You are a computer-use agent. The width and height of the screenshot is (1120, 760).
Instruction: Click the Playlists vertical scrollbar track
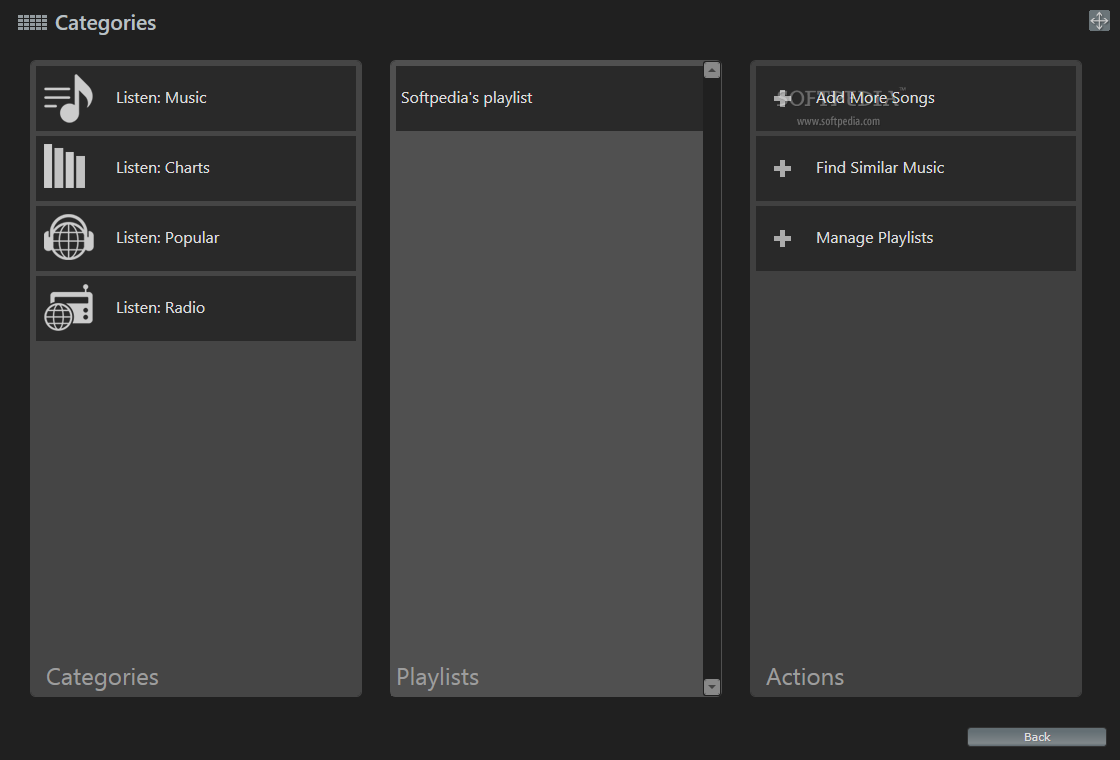pyautogui.click(x=711, y=379)
